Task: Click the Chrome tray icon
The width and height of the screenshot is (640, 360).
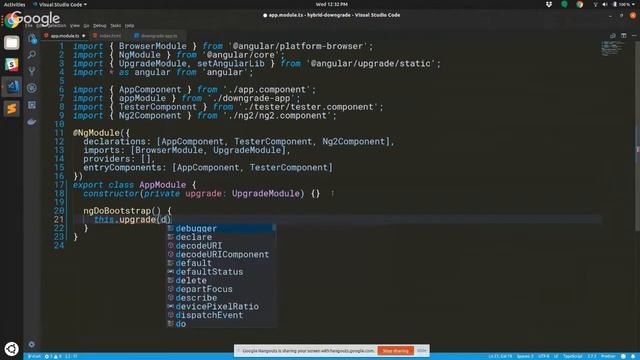Action: click(x=580, y=4)
